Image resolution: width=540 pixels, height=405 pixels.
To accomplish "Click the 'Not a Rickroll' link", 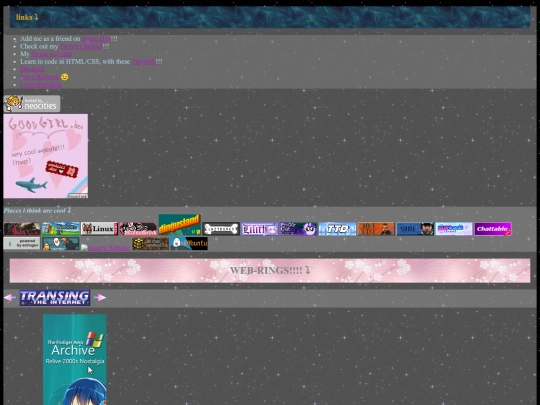I will (39, 77).
